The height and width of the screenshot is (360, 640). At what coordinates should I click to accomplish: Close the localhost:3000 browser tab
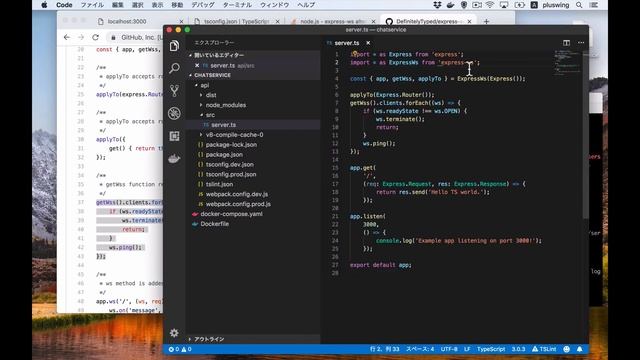[181, 21]
